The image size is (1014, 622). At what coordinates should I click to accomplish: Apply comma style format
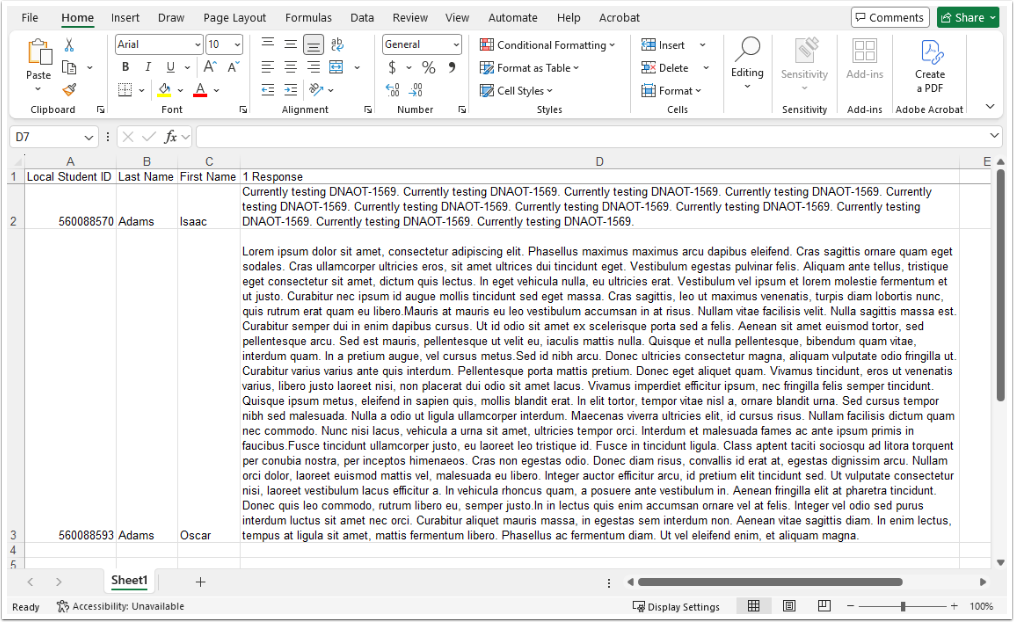451,67
